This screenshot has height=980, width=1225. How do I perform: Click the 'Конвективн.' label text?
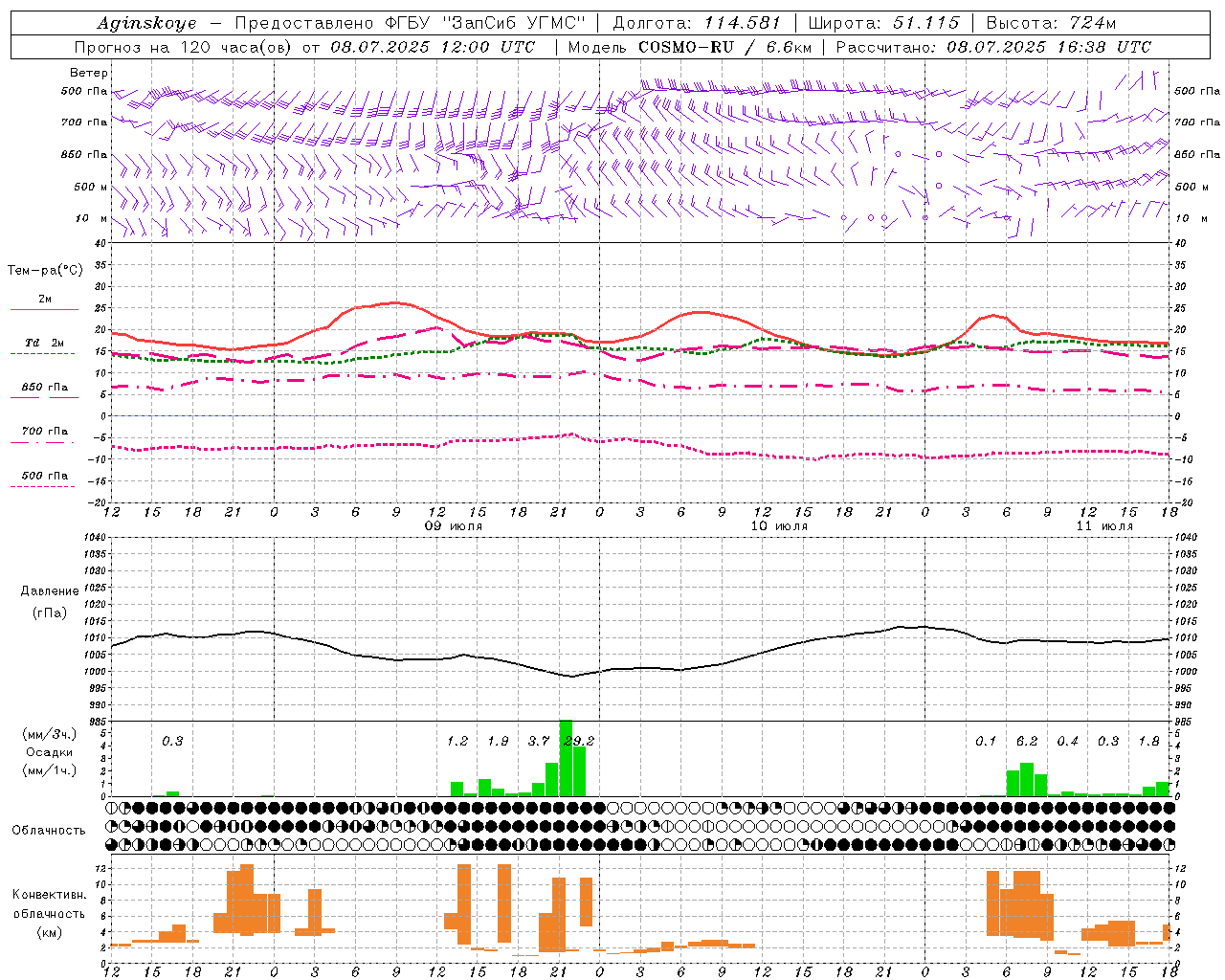point(49,895)
